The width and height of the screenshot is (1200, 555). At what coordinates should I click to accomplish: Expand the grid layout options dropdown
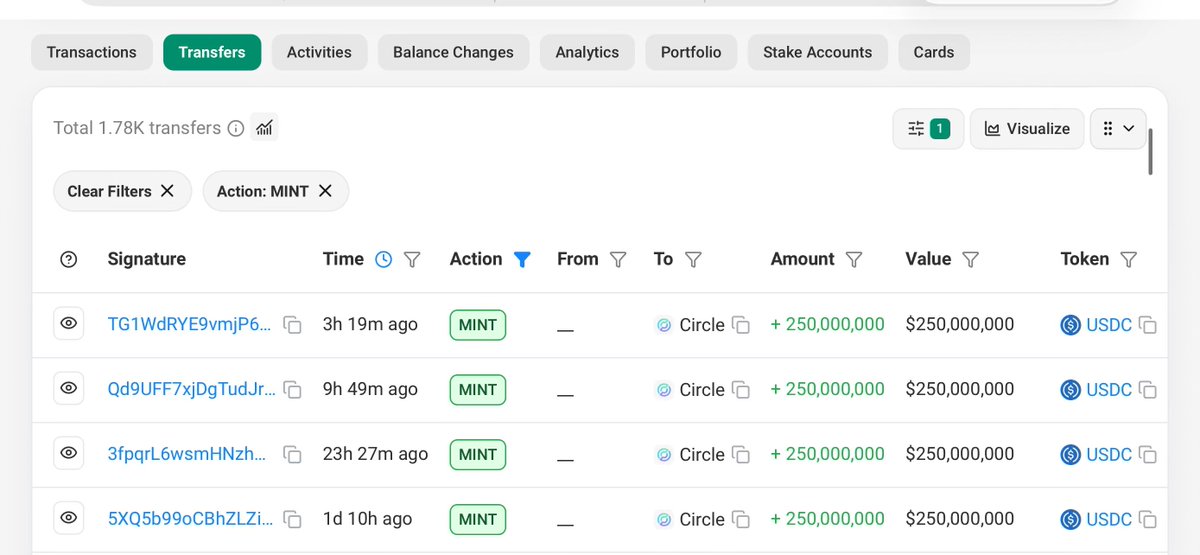(1118, 128)
